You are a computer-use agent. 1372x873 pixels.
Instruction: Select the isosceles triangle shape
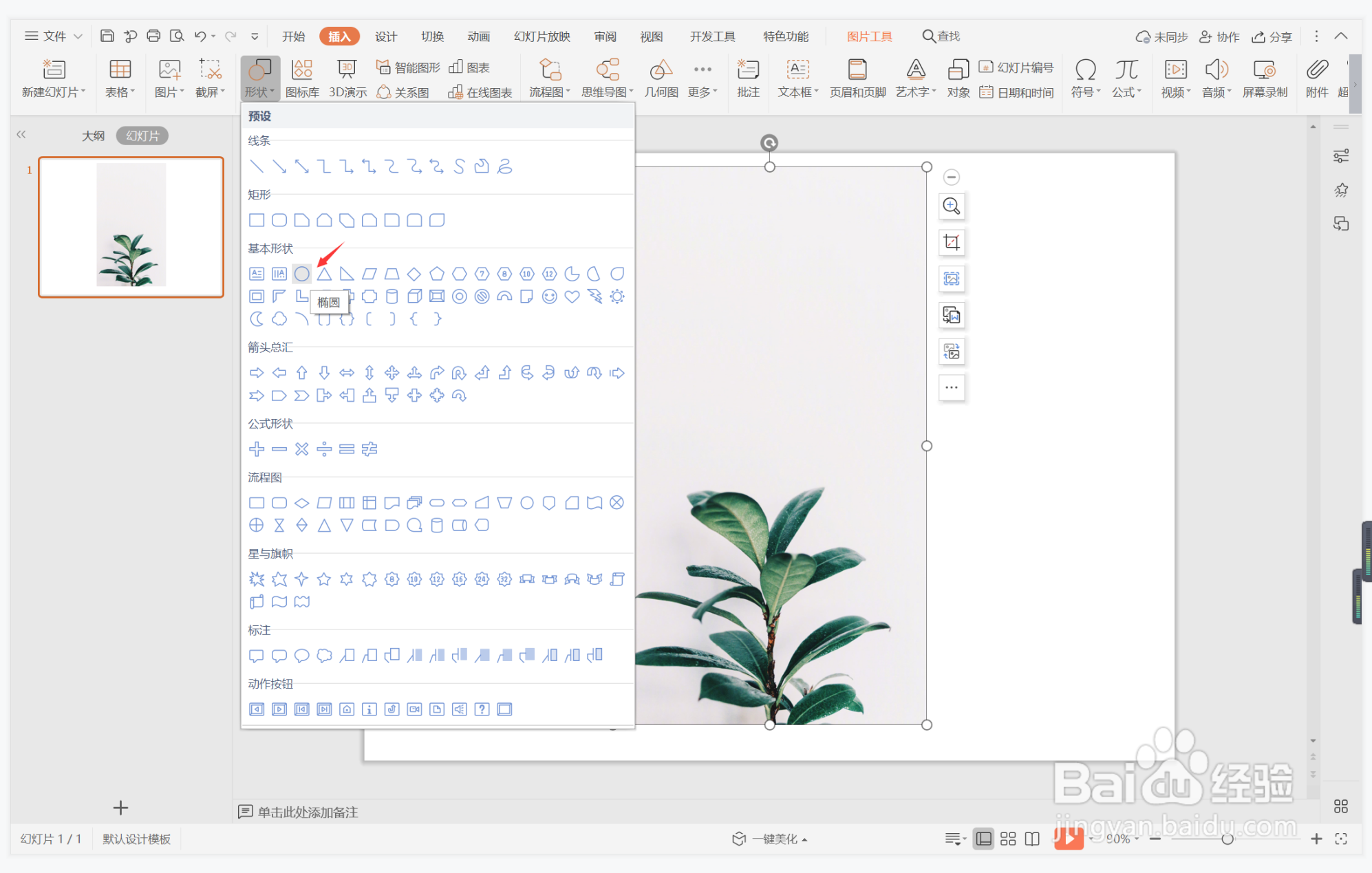(x=324, y=274)
